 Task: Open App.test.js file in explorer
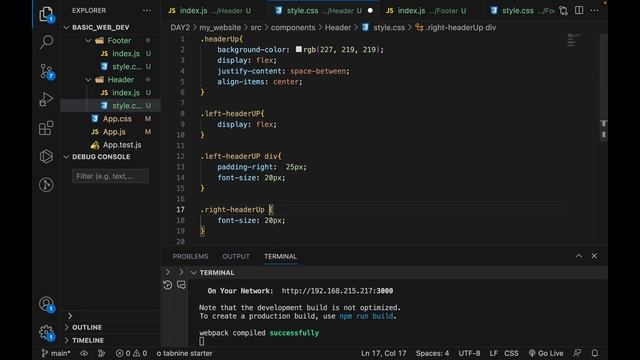tap(122, 145)
